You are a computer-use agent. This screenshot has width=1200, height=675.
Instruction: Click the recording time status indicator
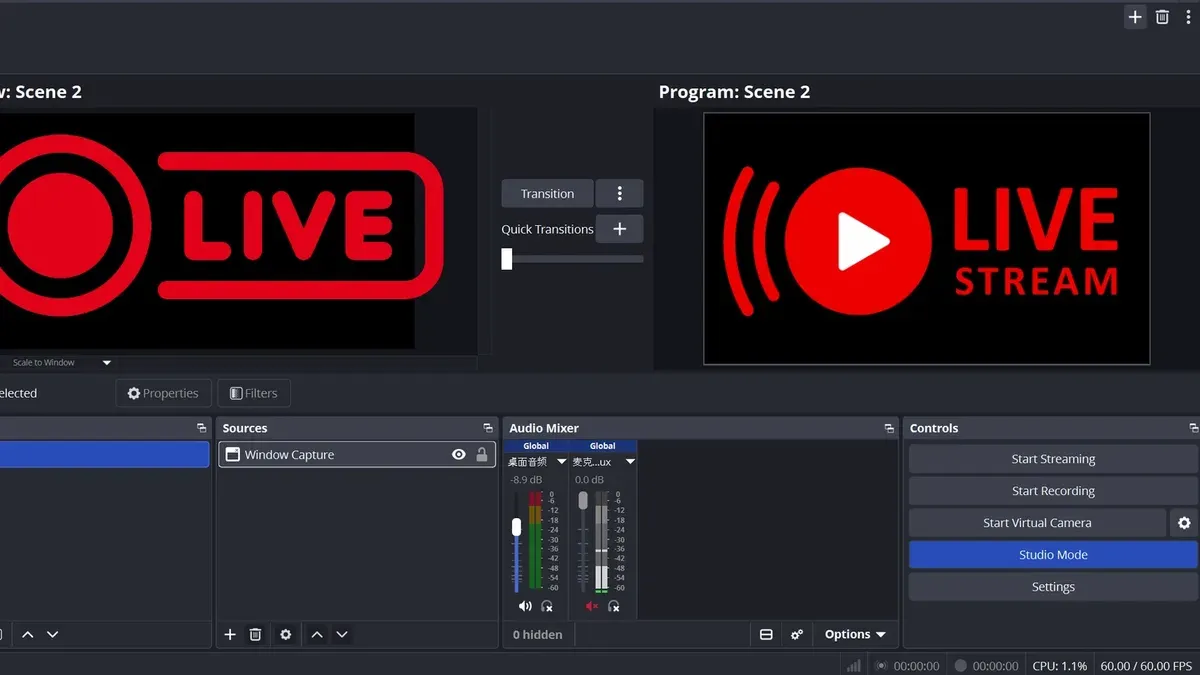coord(986,665)
